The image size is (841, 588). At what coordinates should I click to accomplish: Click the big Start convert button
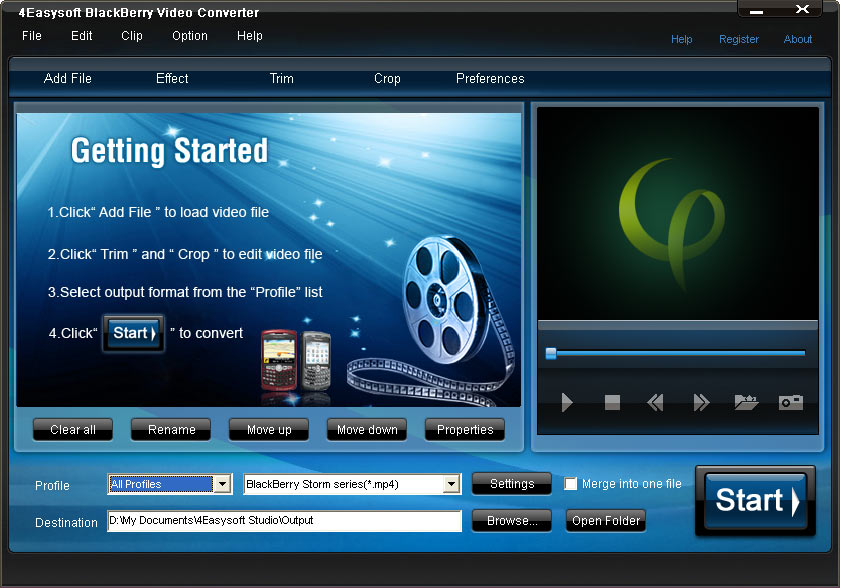[755, 500]
